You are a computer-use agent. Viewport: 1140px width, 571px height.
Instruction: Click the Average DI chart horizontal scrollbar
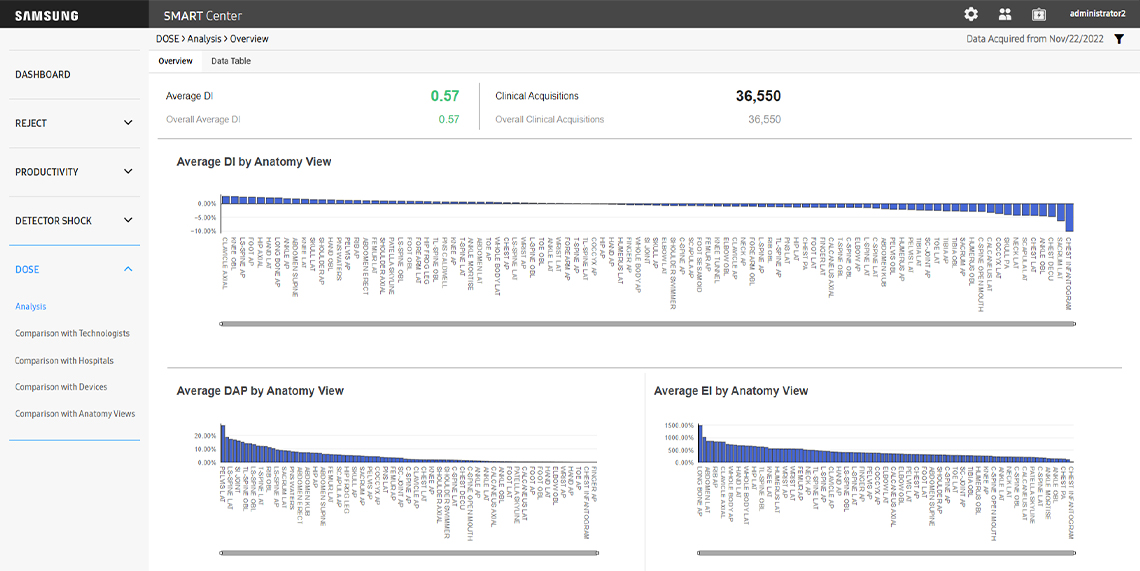coord(645,324)
